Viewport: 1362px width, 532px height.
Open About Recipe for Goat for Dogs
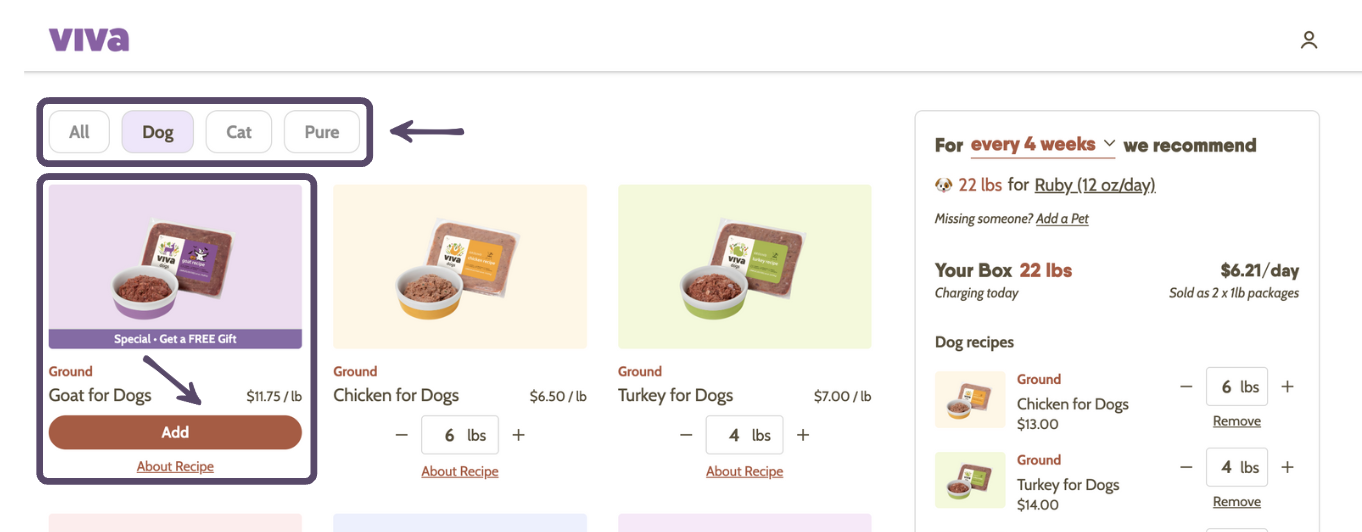coord(175,466)
